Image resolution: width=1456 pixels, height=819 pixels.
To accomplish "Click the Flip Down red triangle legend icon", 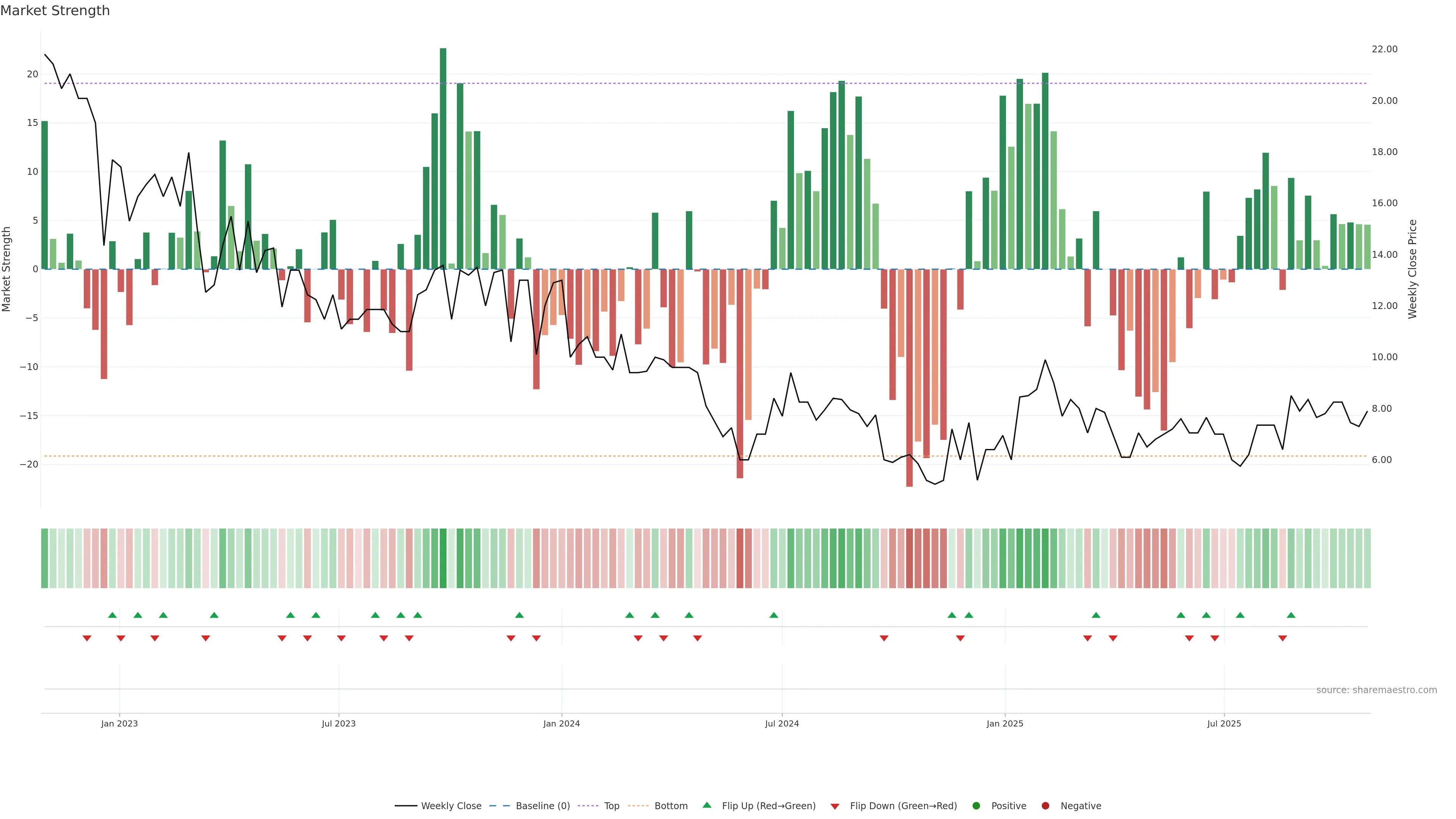I will point(835,806).
